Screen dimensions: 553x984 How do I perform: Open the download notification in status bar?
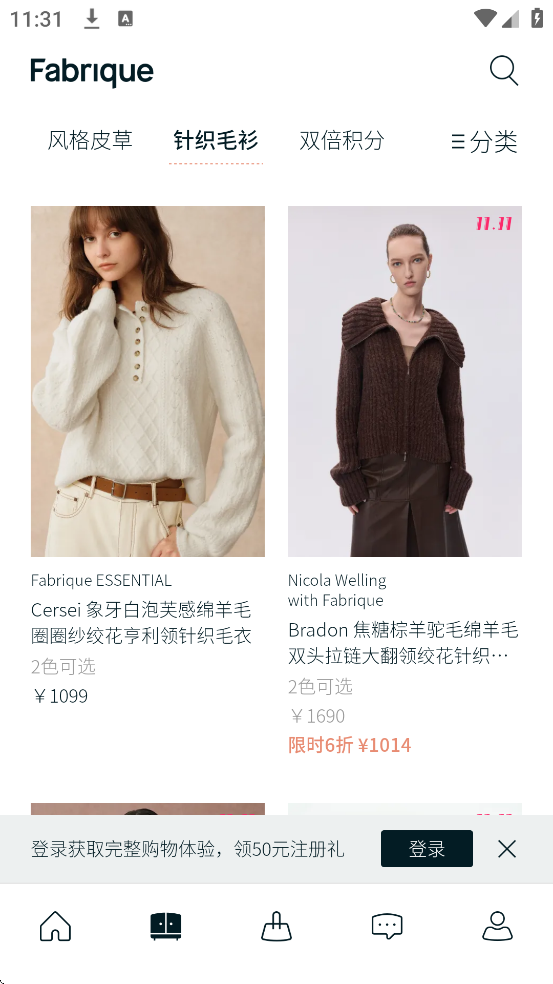[x=92, y=19]
